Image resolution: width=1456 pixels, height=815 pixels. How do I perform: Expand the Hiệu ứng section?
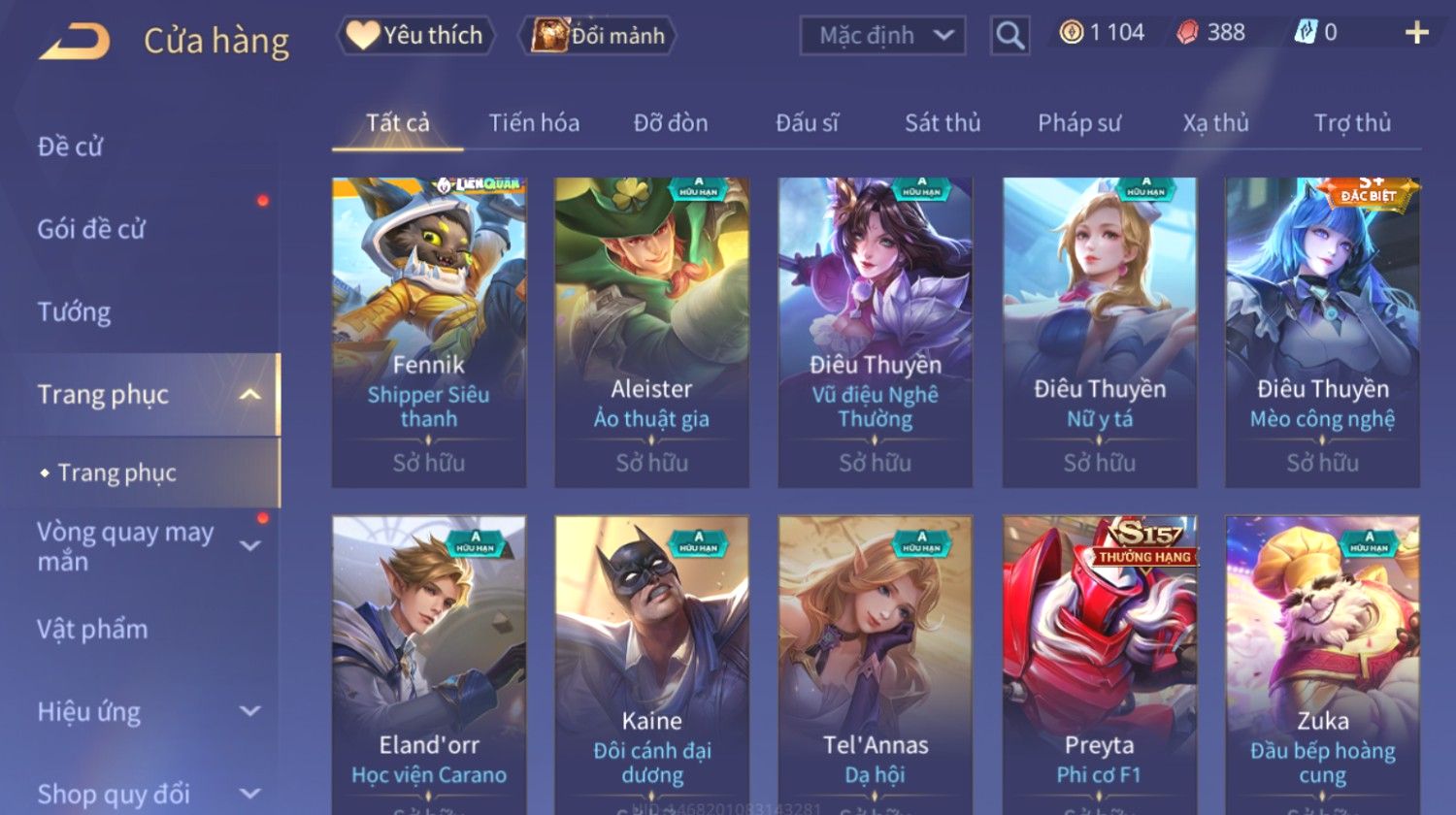coord(250,711)
